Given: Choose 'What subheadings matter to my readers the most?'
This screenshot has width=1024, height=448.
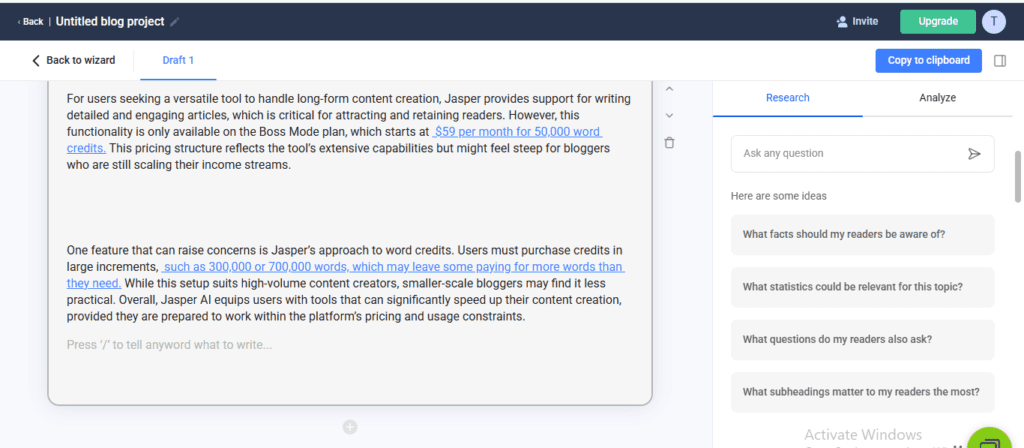Looking at the screenshot, I should [x=863, y=392].
